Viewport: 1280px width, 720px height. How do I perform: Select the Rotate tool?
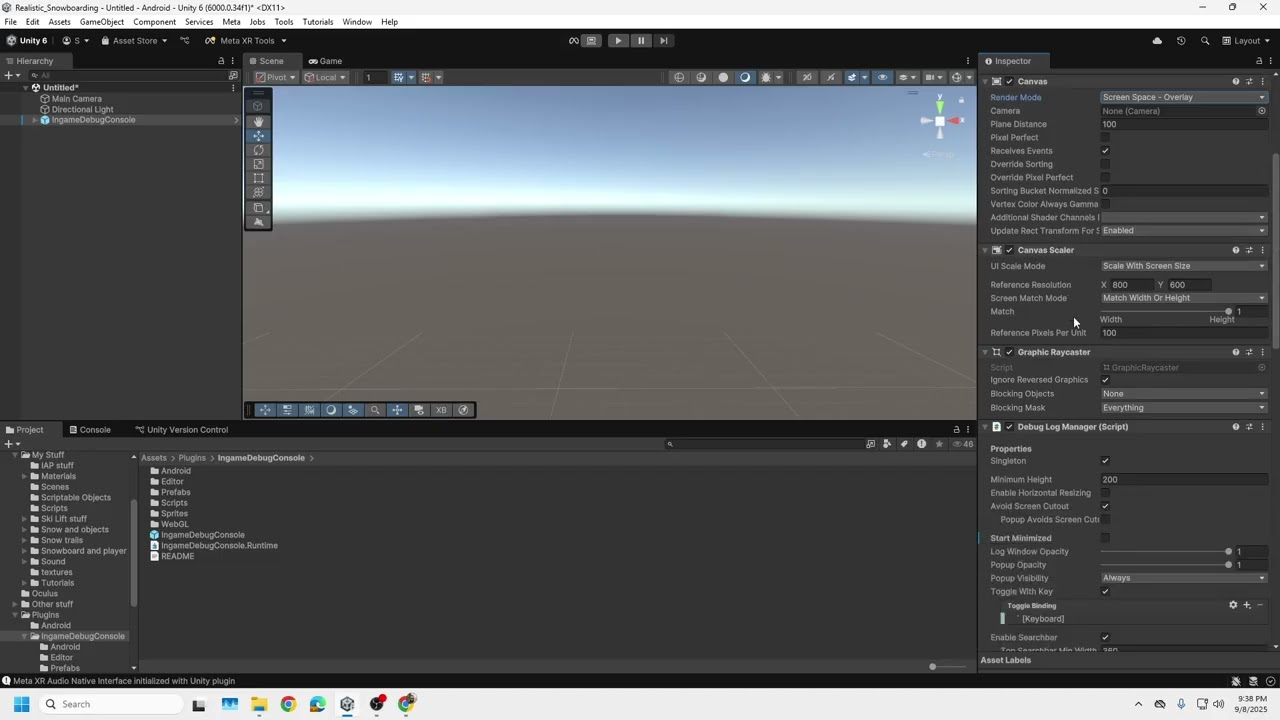pyautogui.click(x=258, y=150)
